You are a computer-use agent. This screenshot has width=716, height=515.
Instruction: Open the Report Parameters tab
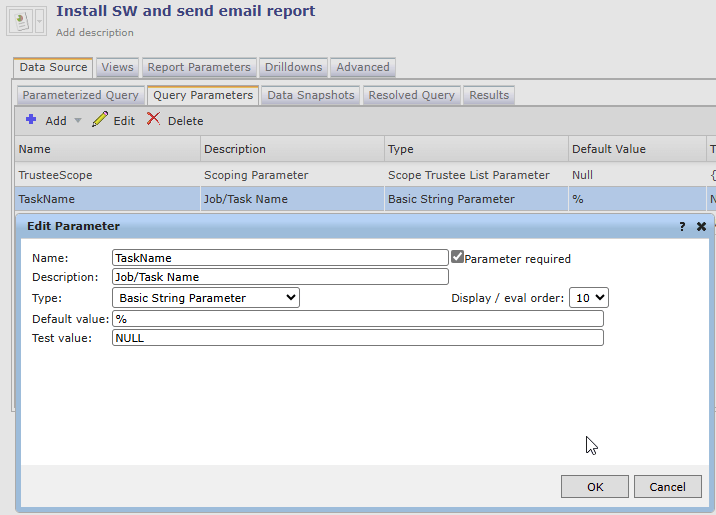tap(198, 67)
